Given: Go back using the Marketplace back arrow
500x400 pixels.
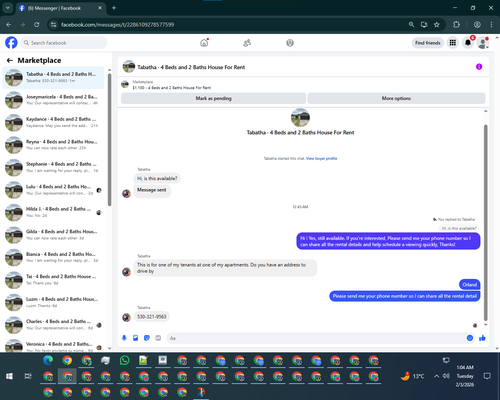Looking at the screenshot, I should click(10, 60).
